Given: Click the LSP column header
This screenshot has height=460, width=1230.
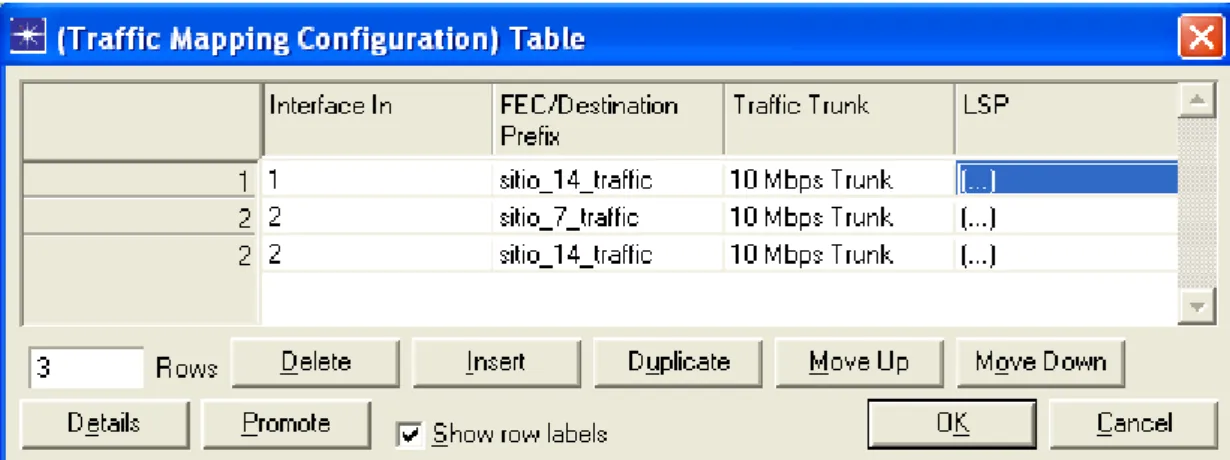Looking at the screenshot, I should point(1066,119).
